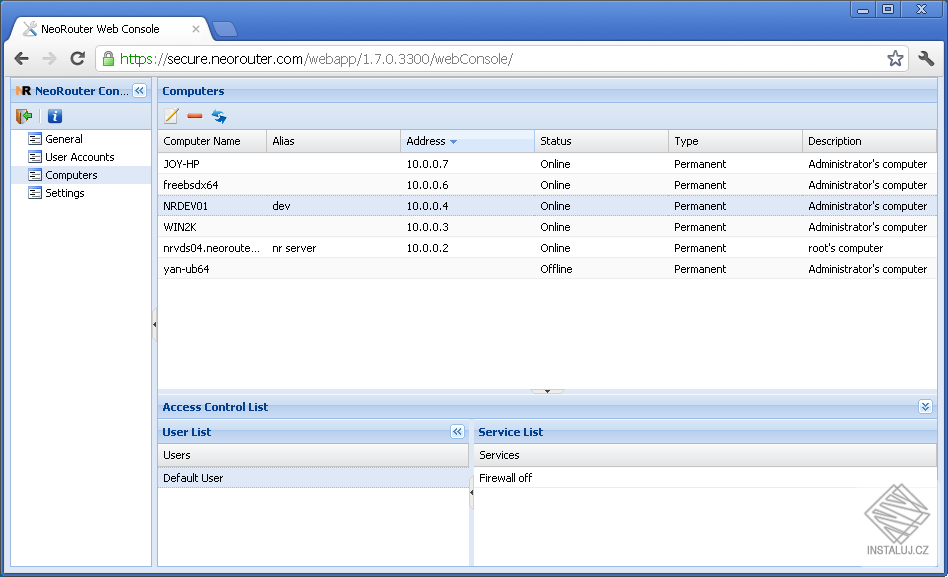Viewport: 948px width, 577px height.
Task: Collapse the NeoRouter Console sidebar panel
Action: coord(140,91)
